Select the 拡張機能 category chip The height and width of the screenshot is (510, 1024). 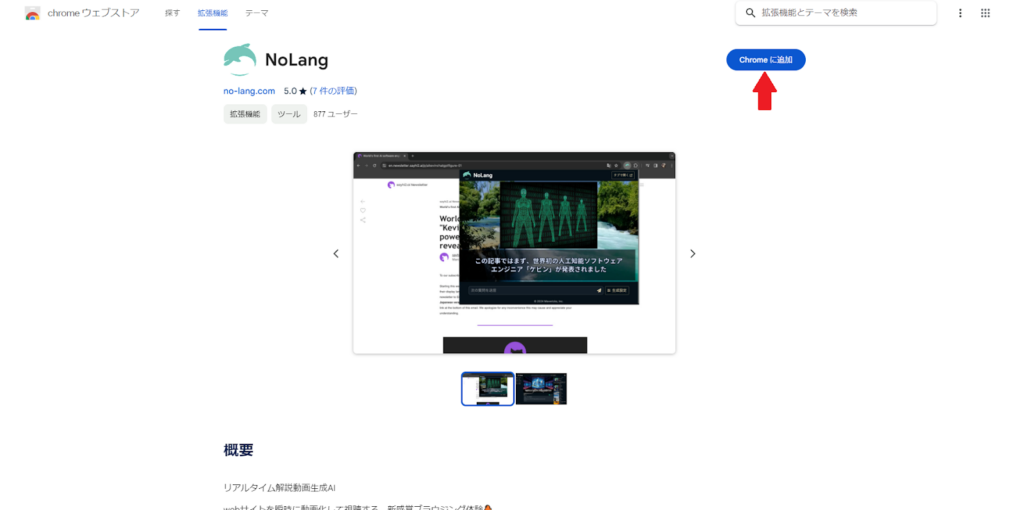coord(245,114)
